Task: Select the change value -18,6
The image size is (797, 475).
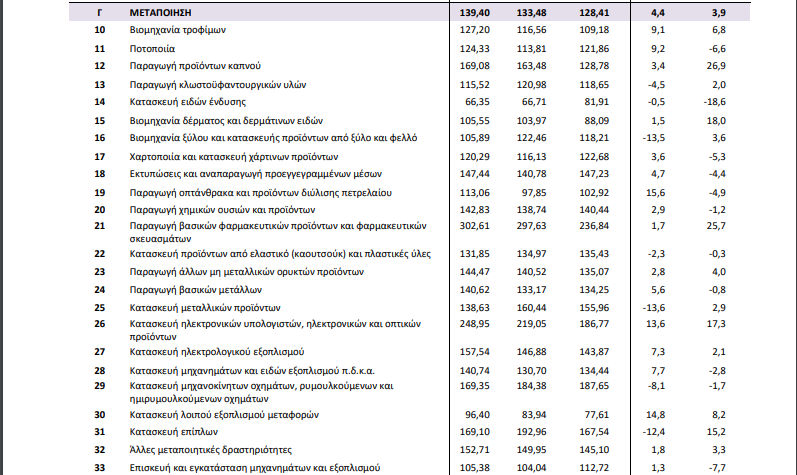Action: (x=715, y=102)
